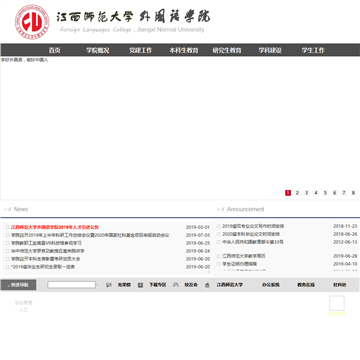Screen dimensions: 360x360
Task: Open the 研究生教育 menu item
Action: 227,50
